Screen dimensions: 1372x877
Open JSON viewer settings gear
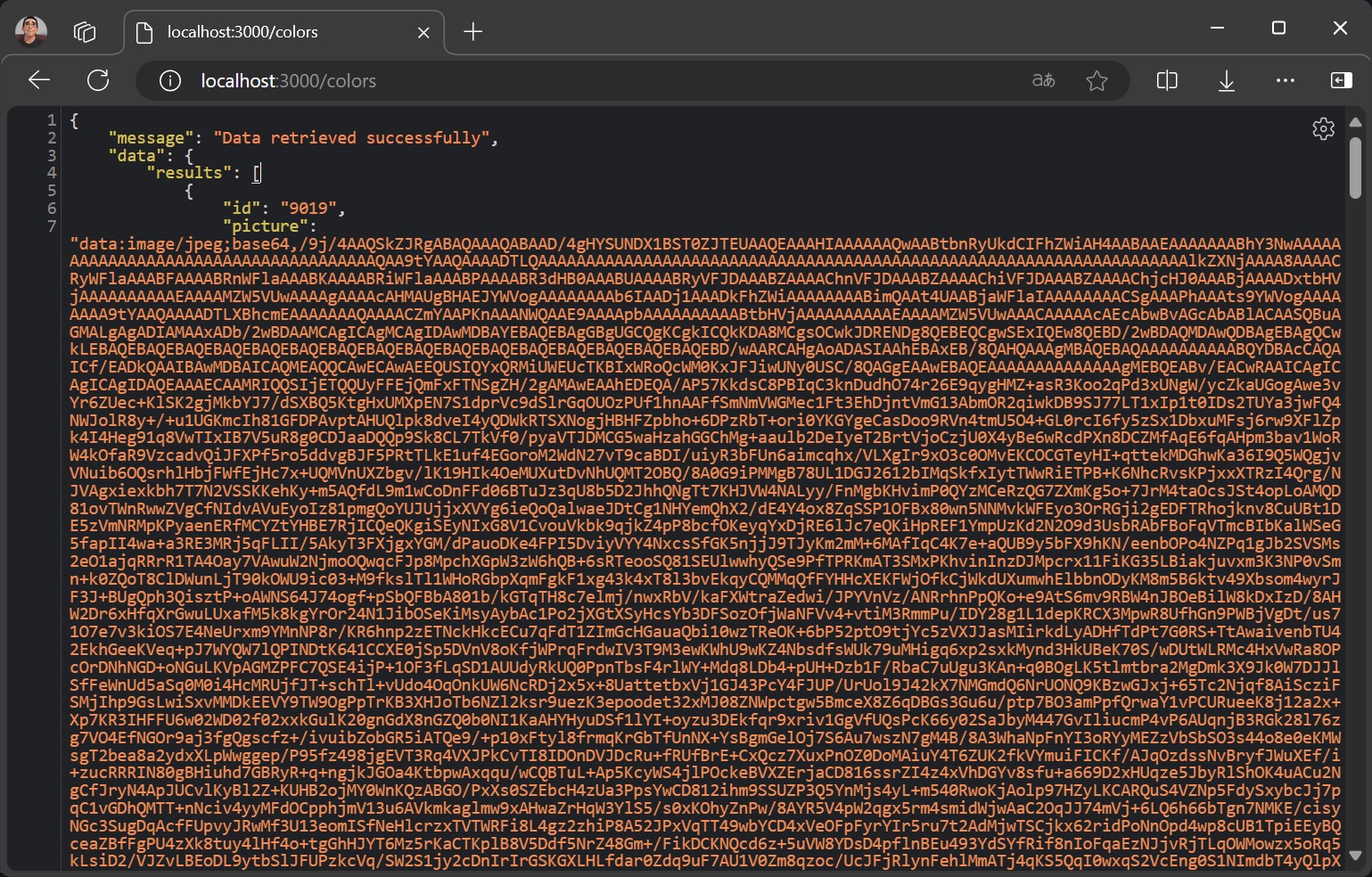(1323, 129)
